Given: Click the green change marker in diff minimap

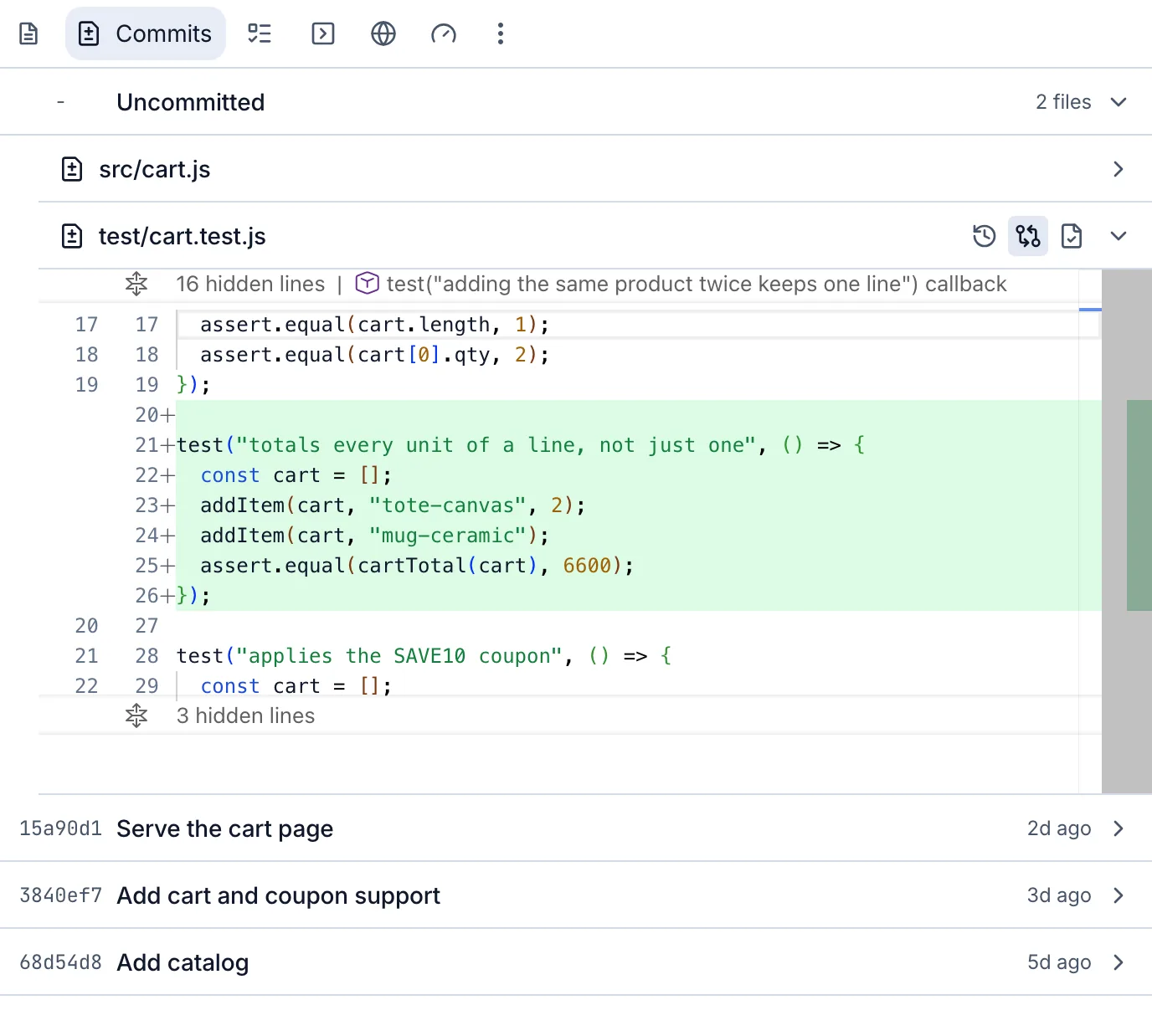Looking at the screenshot, I should click(1139, 505).
